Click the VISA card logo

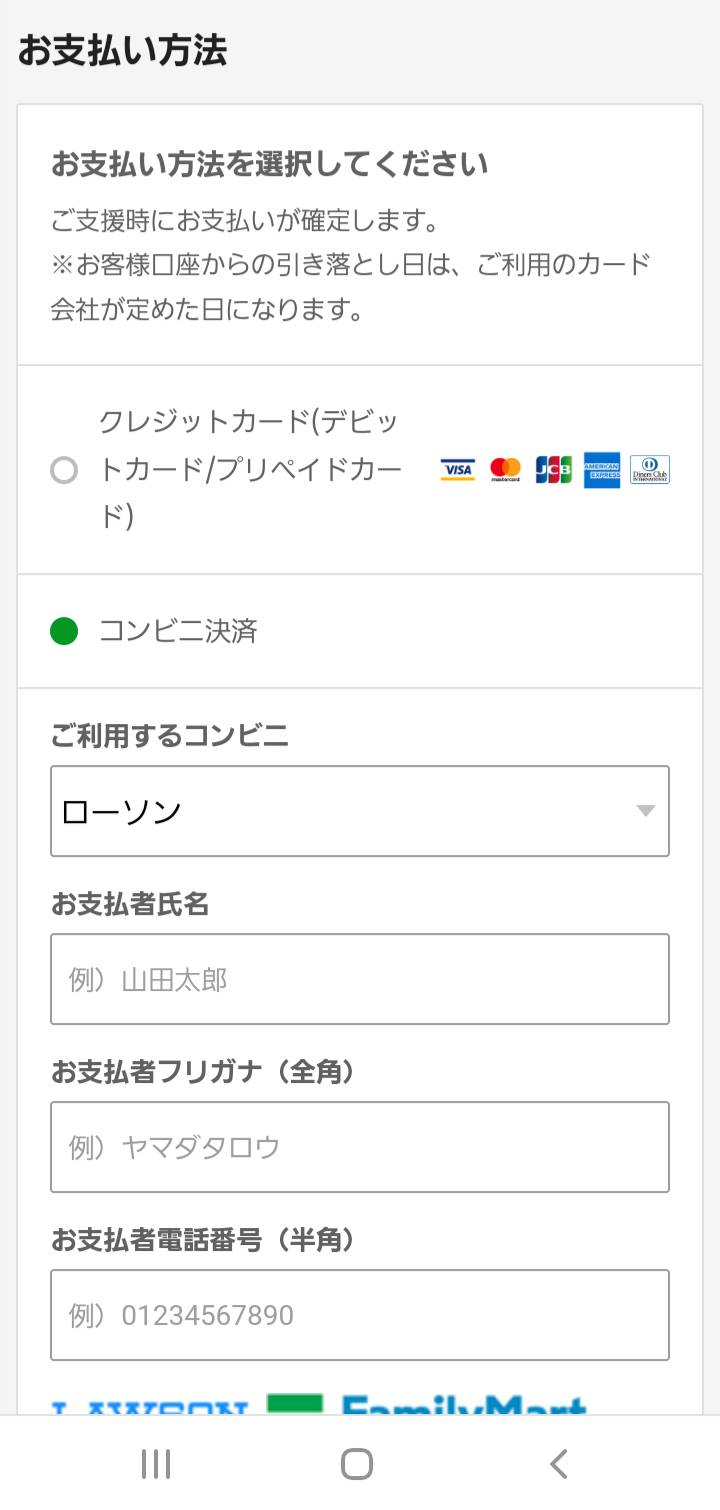coord(458,469)
